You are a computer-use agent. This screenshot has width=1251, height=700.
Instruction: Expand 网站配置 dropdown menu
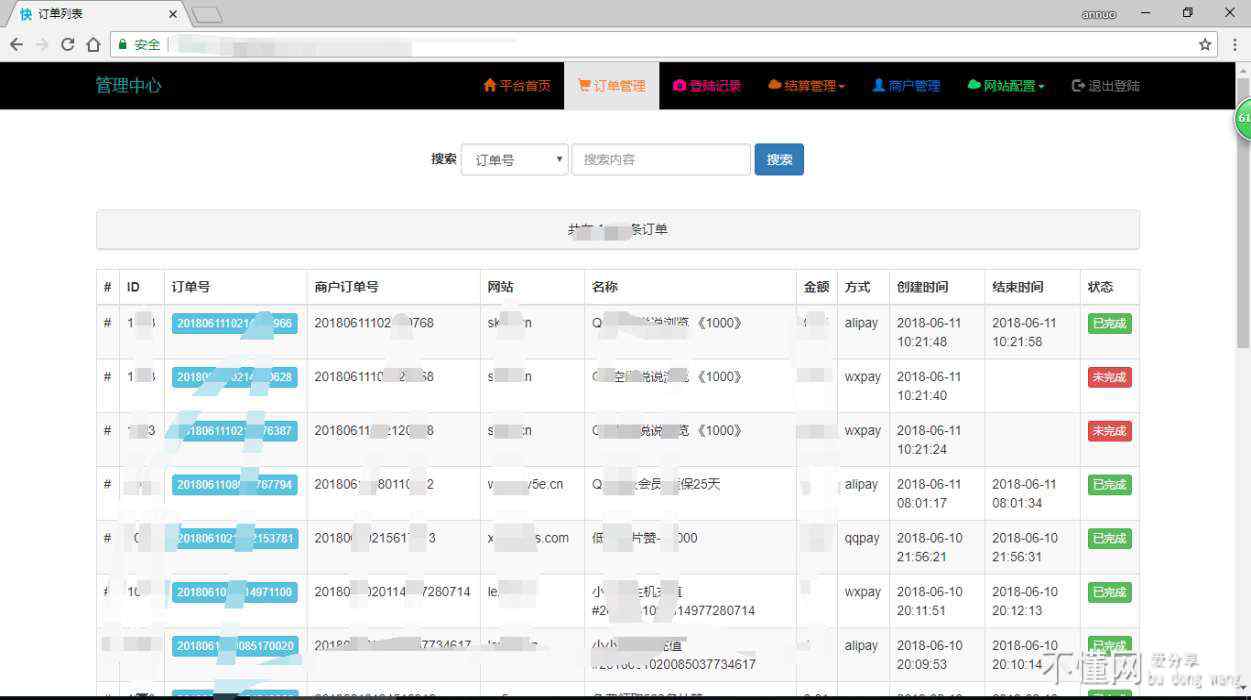click(x=1006, y=86)
